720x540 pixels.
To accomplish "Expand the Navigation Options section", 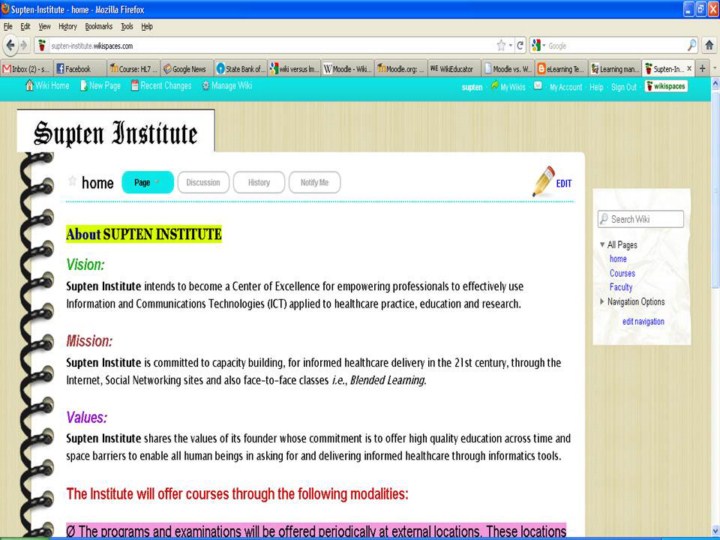I will (602, 302).
